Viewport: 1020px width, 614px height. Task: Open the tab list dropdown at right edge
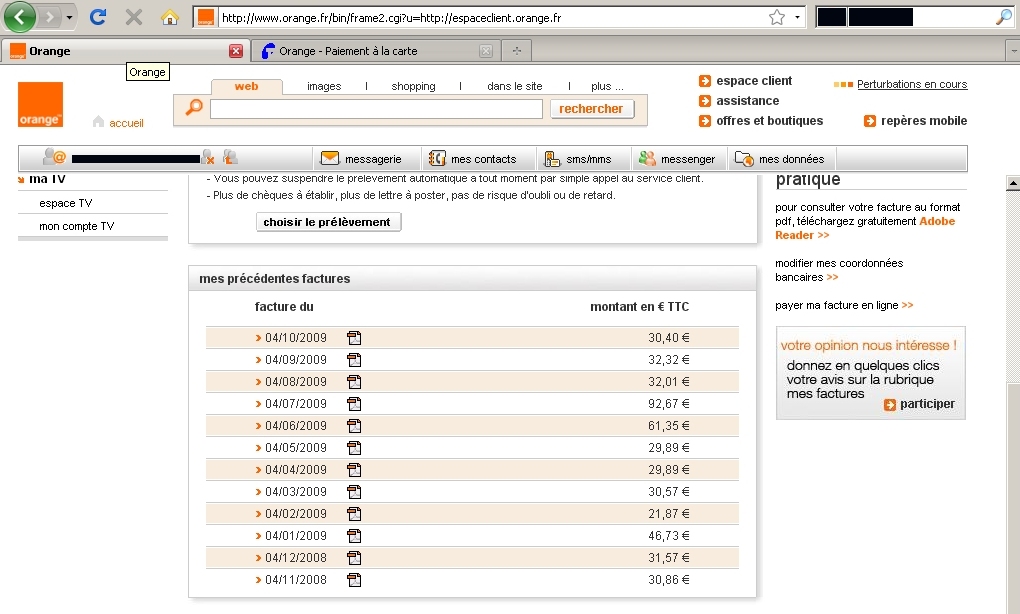coord(1012,51)
